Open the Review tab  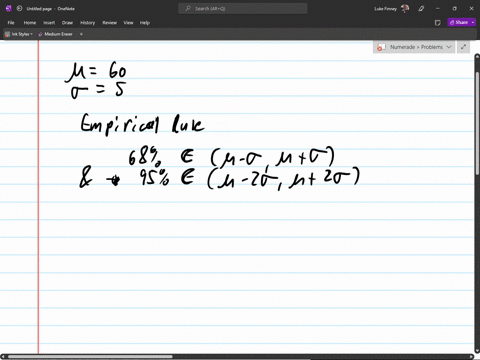[109, 23]
